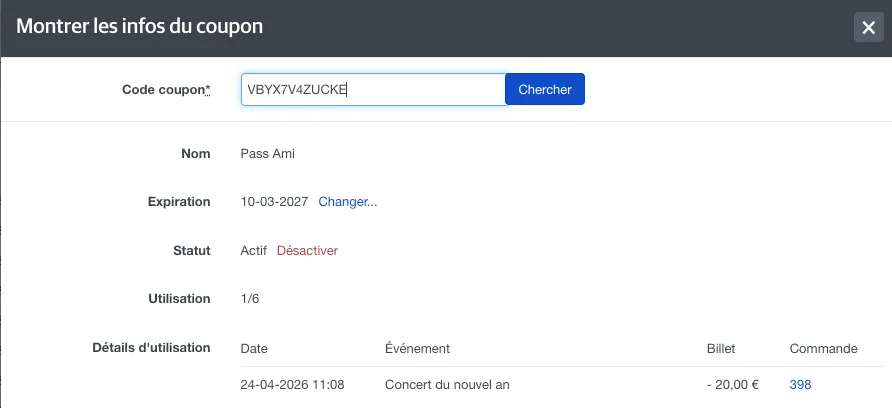Click the Nom label
The width and height of the screenshot is (892, 408).
click(x=196, y=154)
